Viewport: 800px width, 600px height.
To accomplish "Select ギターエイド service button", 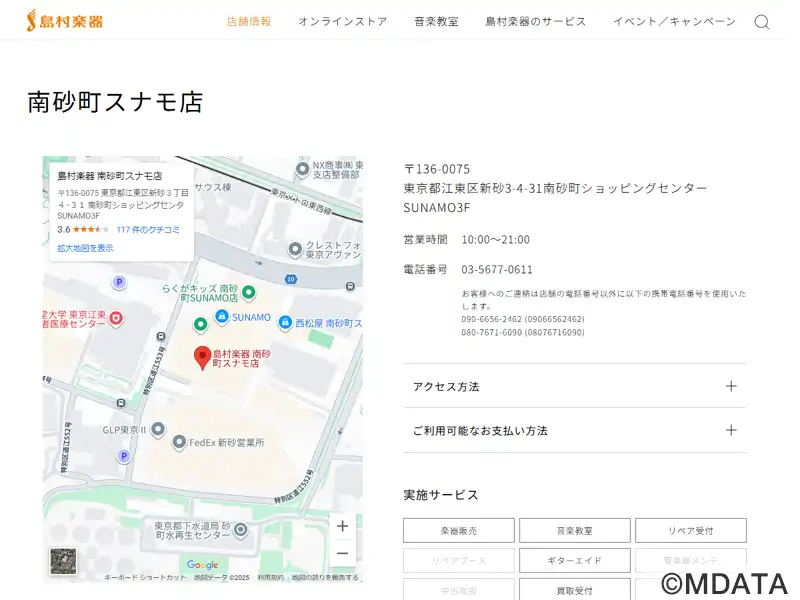I will click(574, 560).
